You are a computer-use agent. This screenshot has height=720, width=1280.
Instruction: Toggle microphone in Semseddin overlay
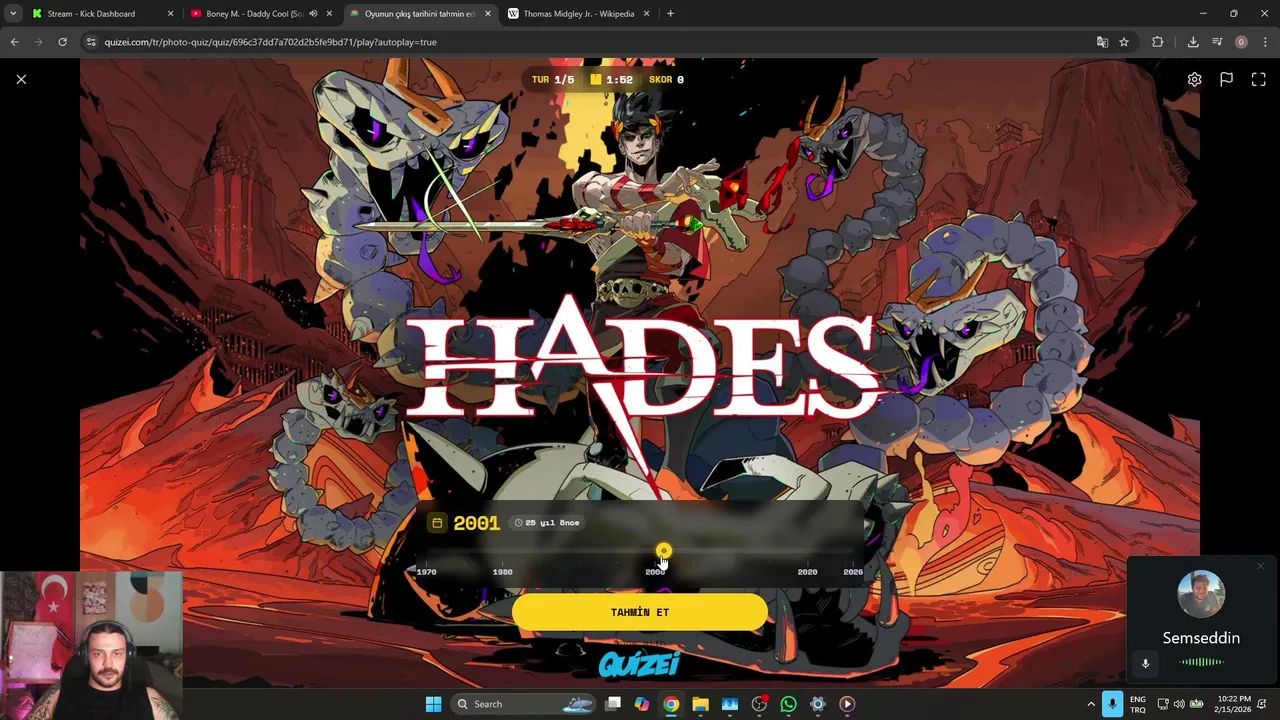[1145, 663]
